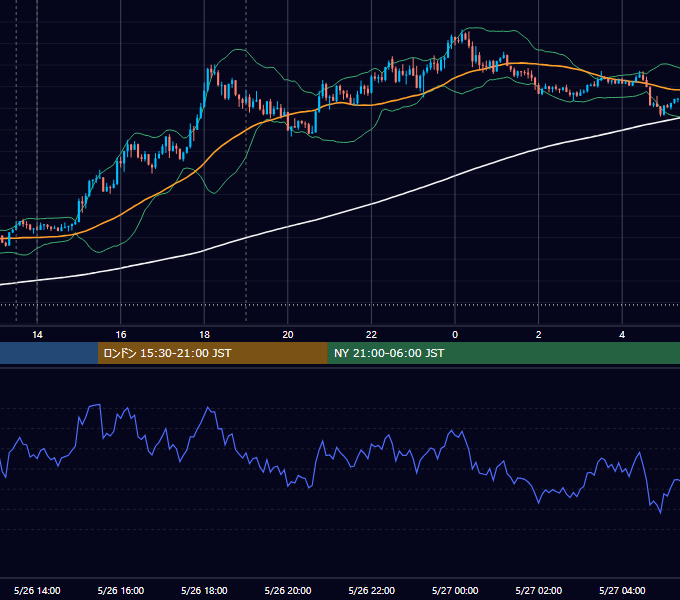Click the 5/26 20:00 date label

click(x=288, y=590)
